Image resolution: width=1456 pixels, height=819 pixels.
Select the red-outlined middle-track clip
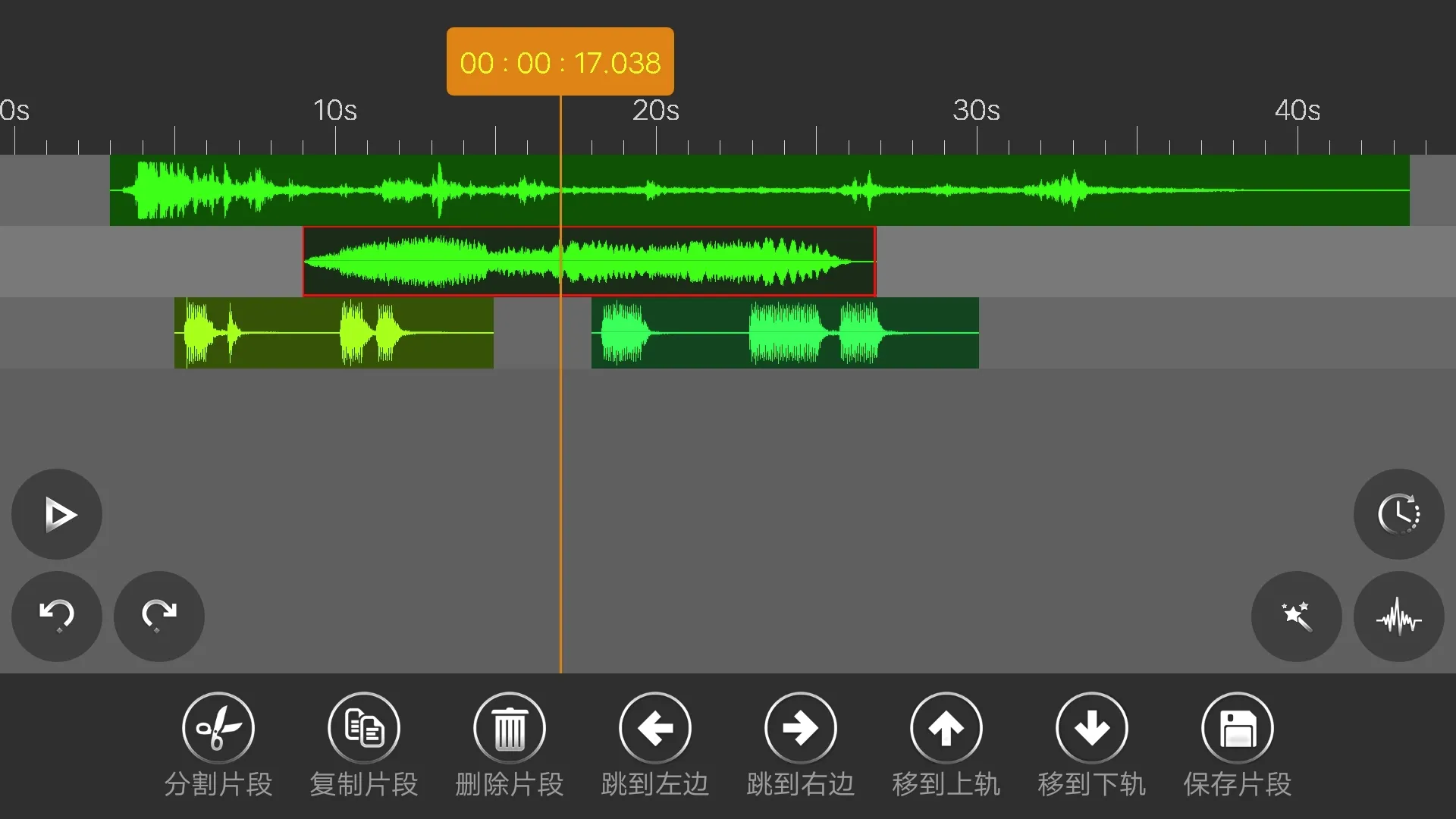(x=589, y=261)
